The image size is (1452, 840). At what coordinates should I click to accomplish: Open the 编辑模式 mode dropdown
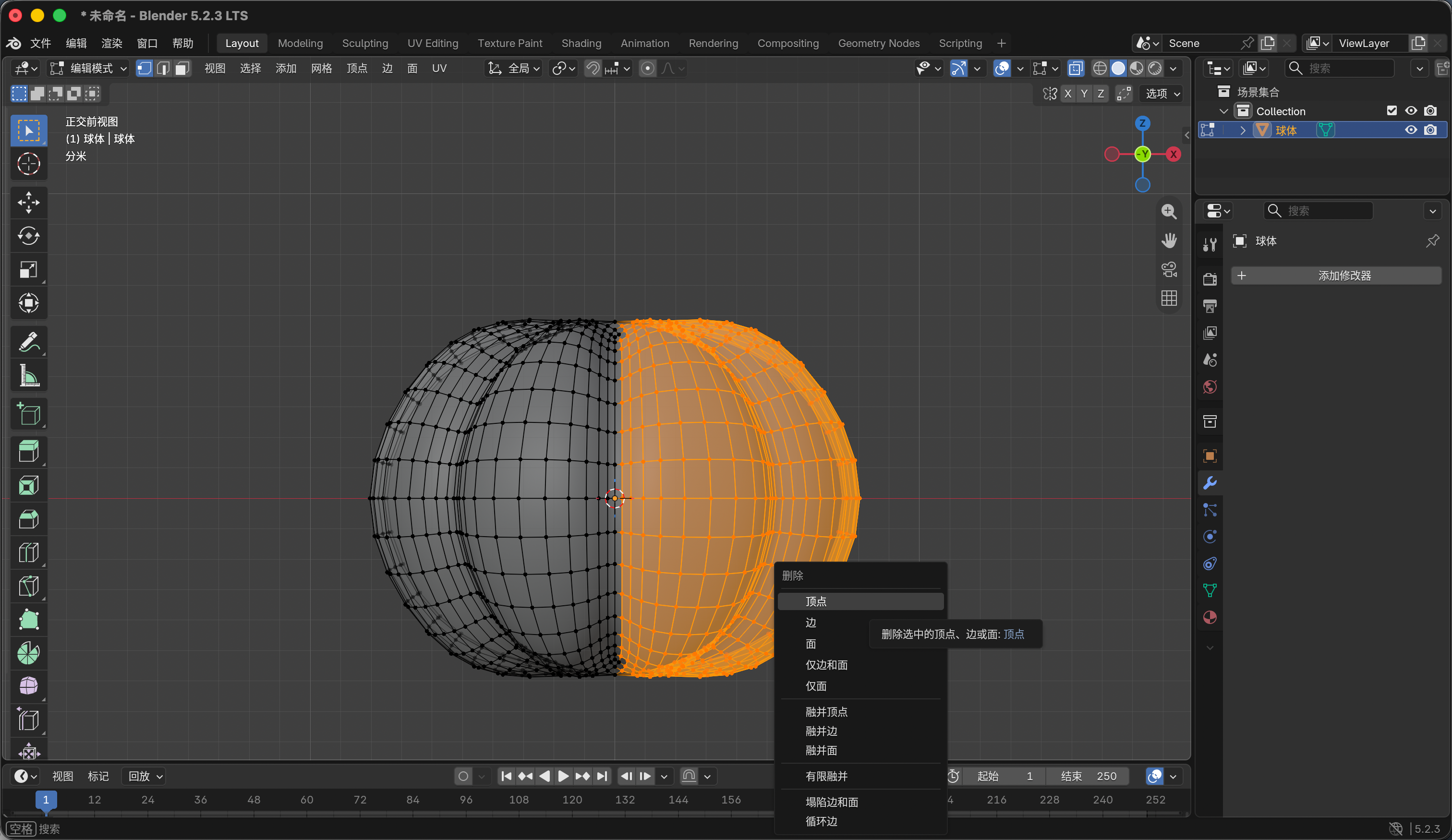[89, 69]
